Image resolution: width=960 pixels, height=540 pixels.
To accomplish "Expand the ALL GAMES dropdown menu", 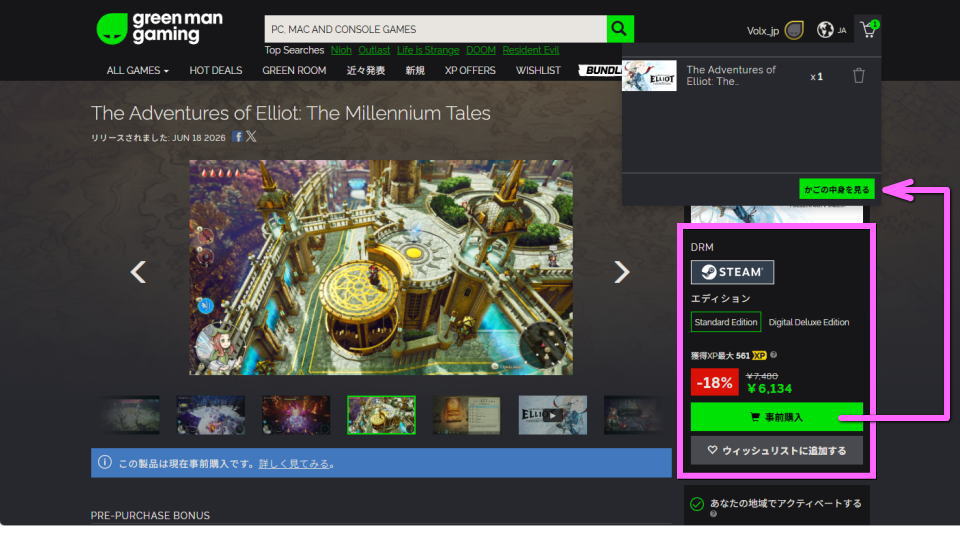I will (x=138, y=71).
